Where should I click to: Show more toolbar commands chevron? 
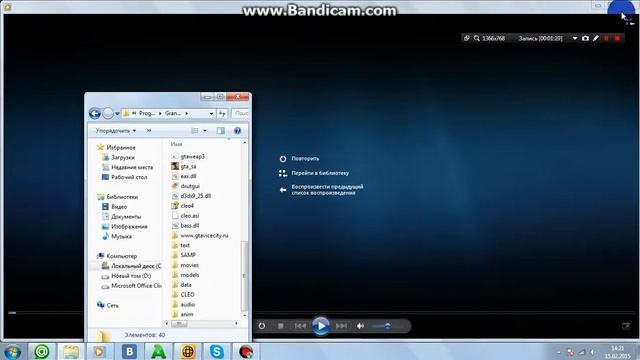(x=149, y=131)
